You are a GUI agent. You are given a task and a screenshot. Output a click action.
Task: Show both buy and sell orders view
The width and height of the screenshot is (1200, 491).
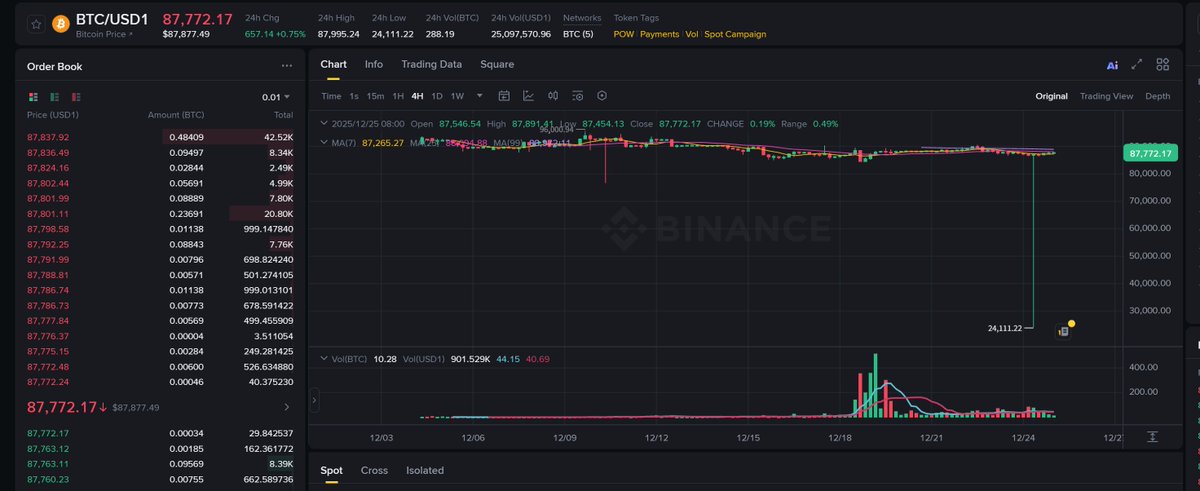click(33, 97)
